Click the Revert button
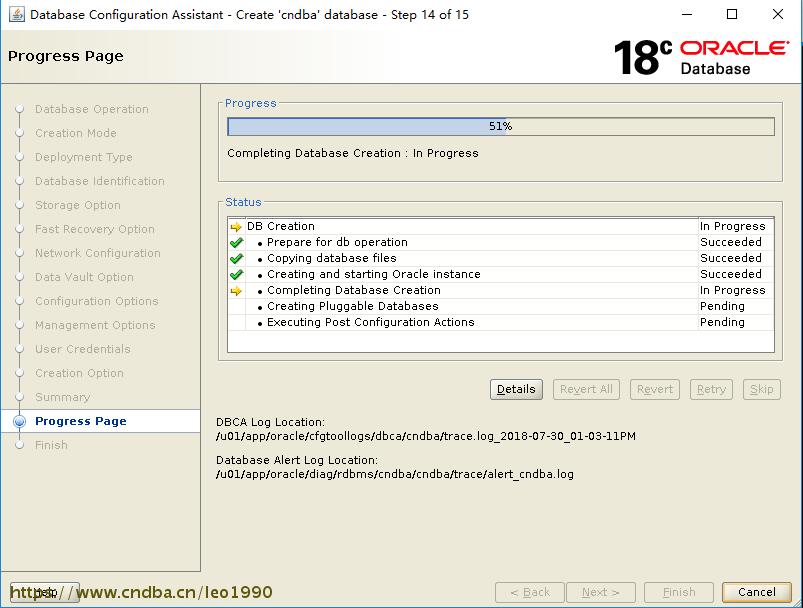Screen dimensions: 803x608 tap(655, 389)
